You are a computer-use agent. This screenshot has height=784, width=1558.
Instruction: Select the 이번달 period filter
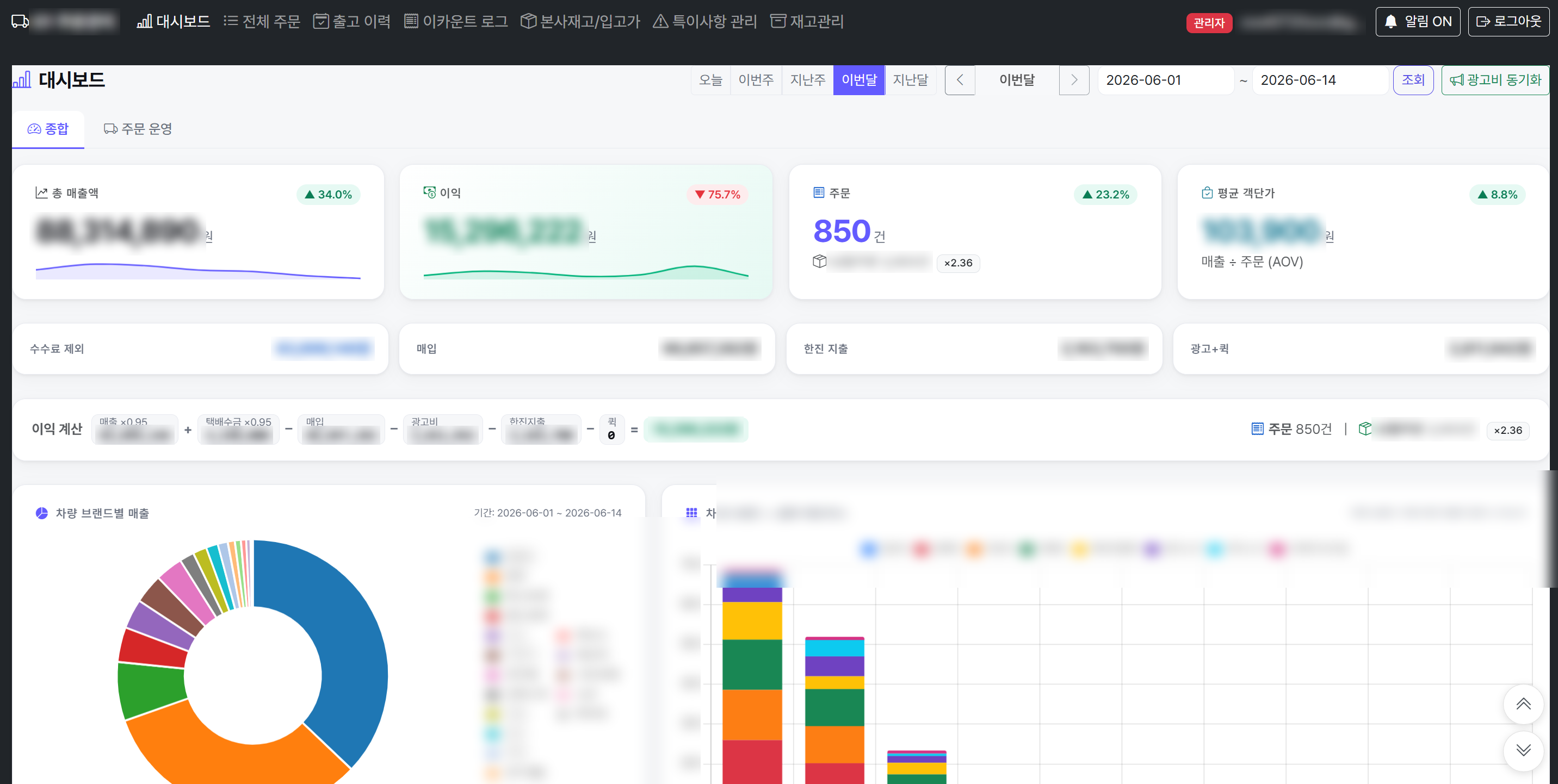click(x=858, y=80)
